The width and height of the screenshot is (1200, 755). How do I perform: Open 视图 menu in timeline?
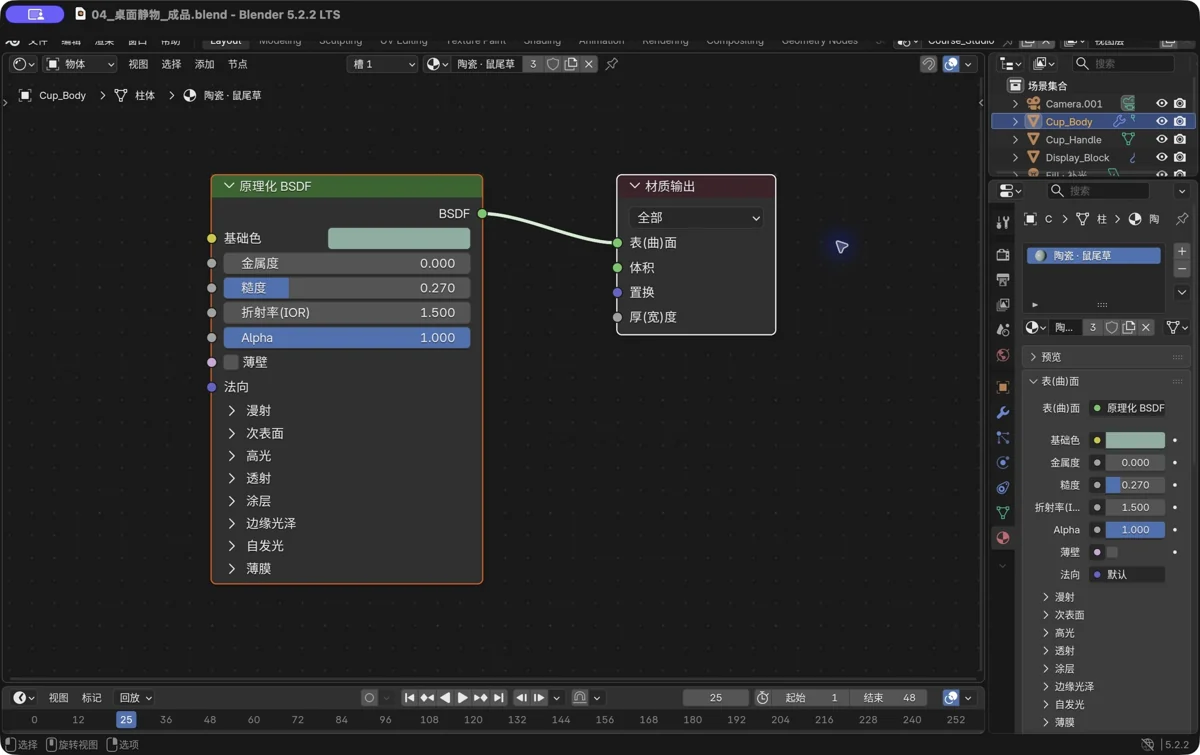(59, 698)
